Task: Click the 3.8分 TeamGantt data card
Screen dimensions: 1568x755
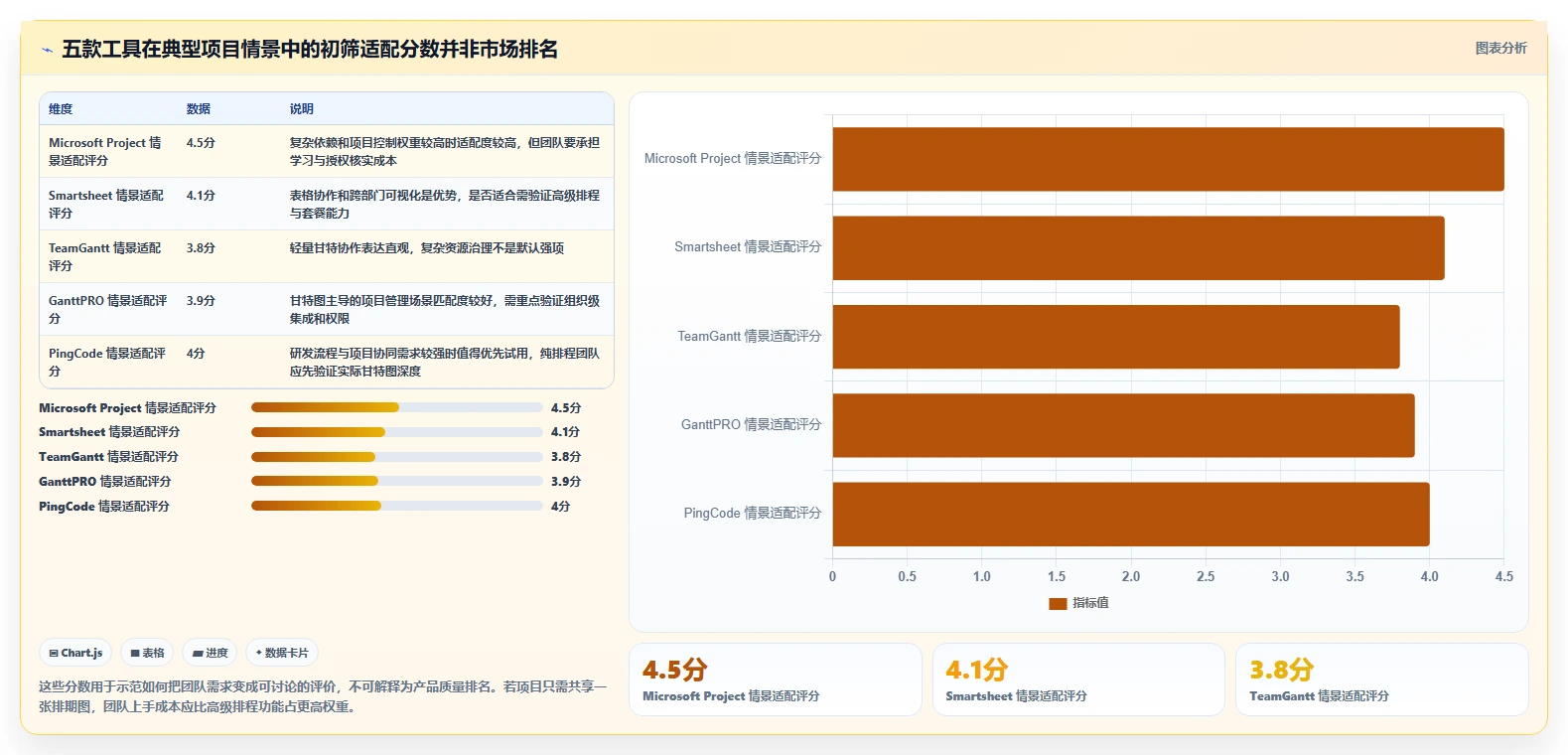Action: pyautogui.click(x=1381, y=679)
